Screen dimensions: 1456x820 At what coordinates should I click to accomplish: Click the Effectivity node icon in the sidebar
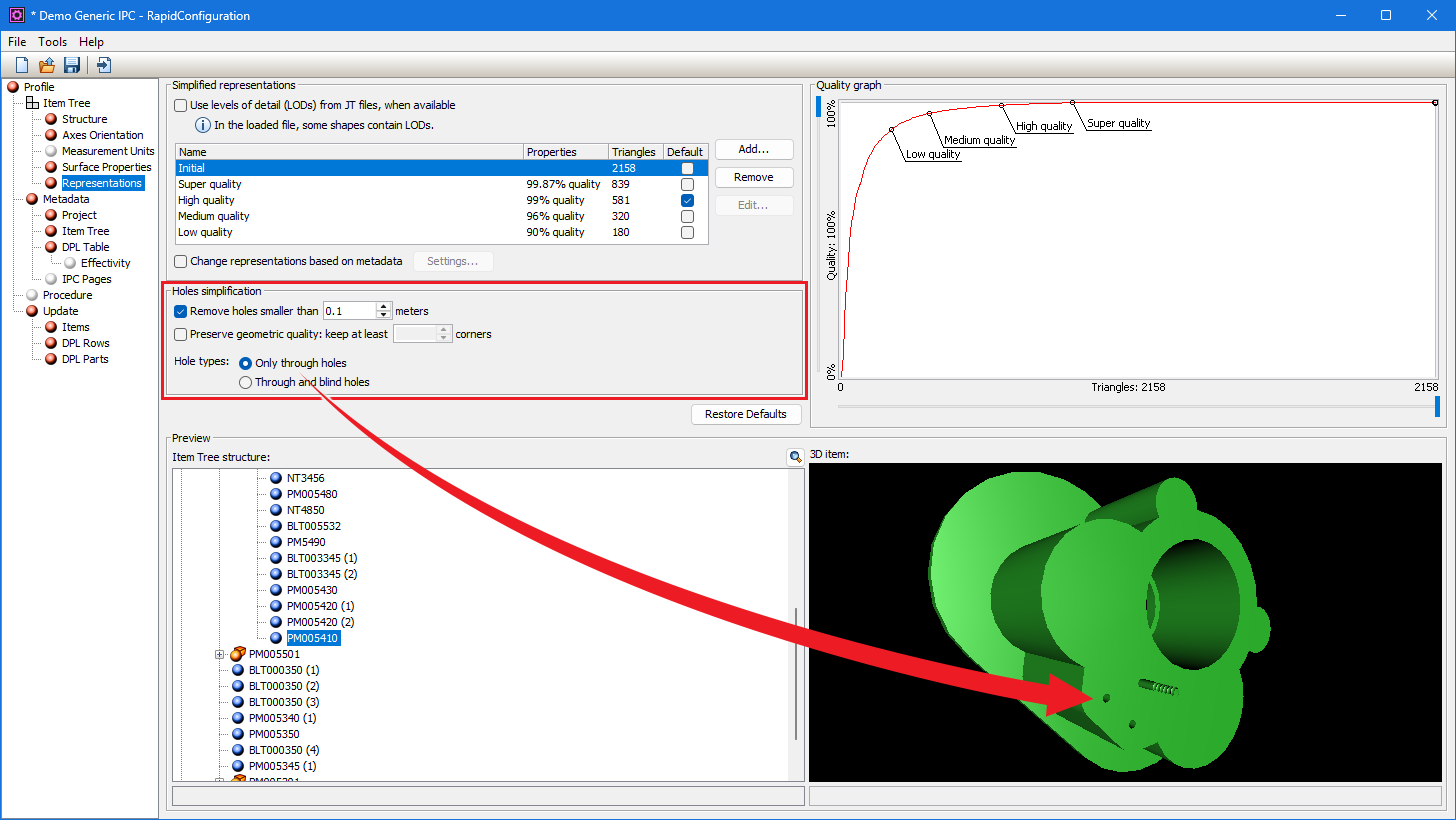pyautogui.click(x=70, y=262)
